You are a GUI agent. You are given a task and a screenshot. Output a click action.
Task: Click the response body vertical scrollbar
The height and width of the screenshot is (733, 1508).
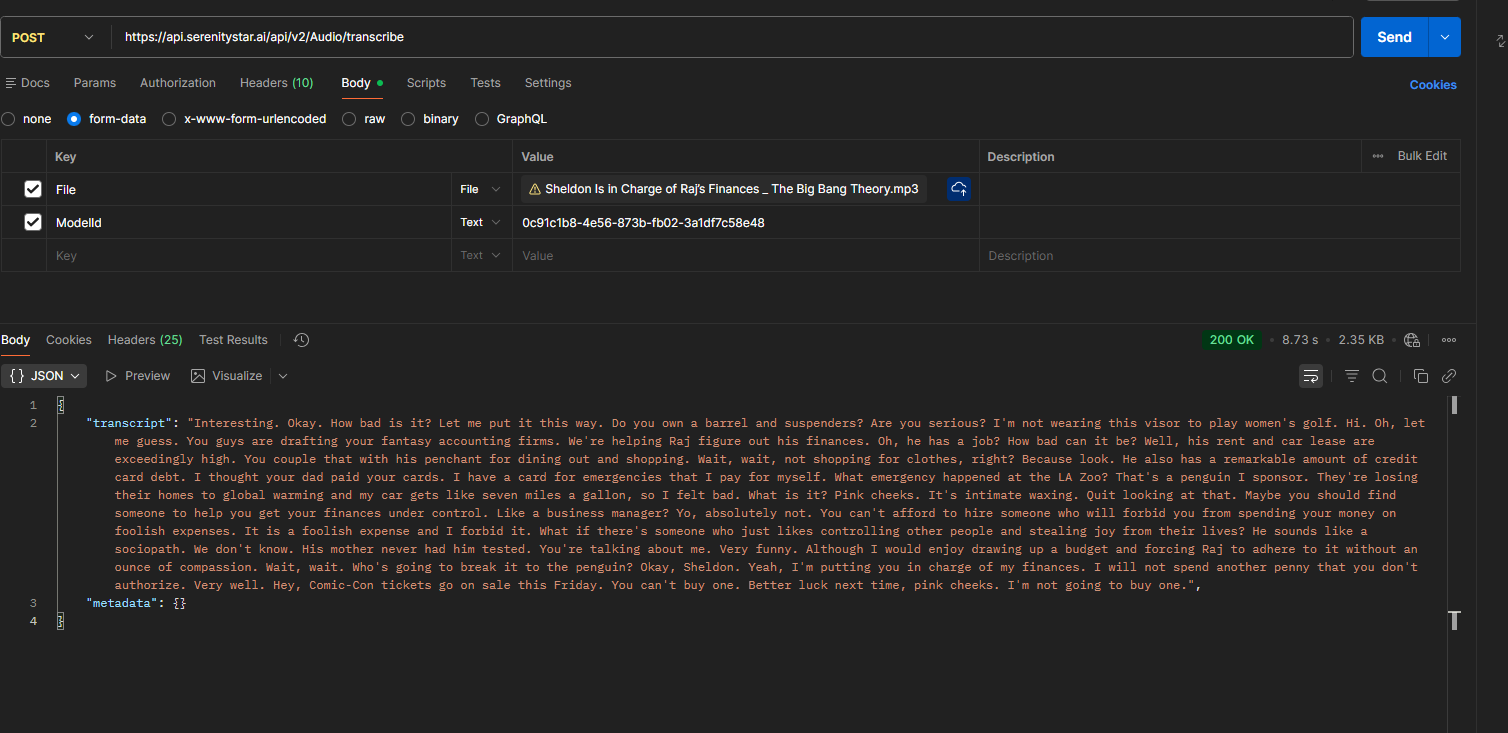point(1454,405)
